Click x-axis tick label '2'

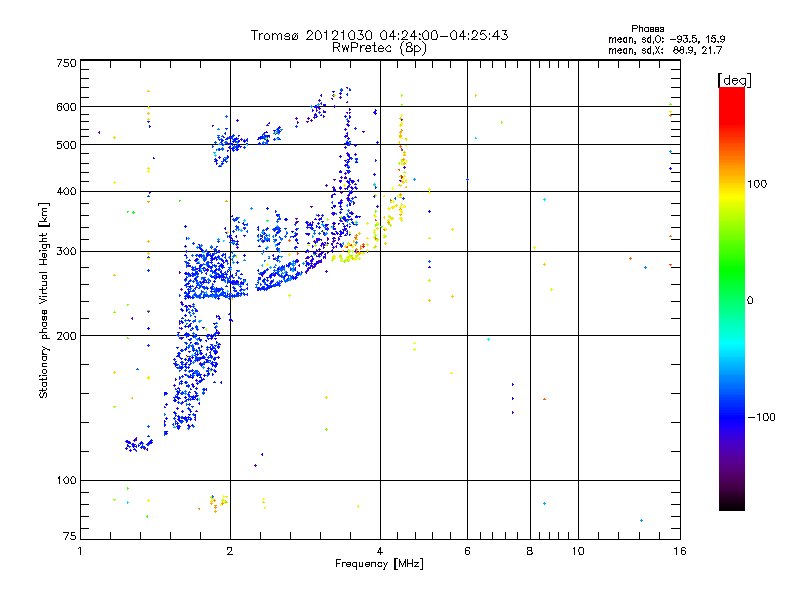(230, 551)
